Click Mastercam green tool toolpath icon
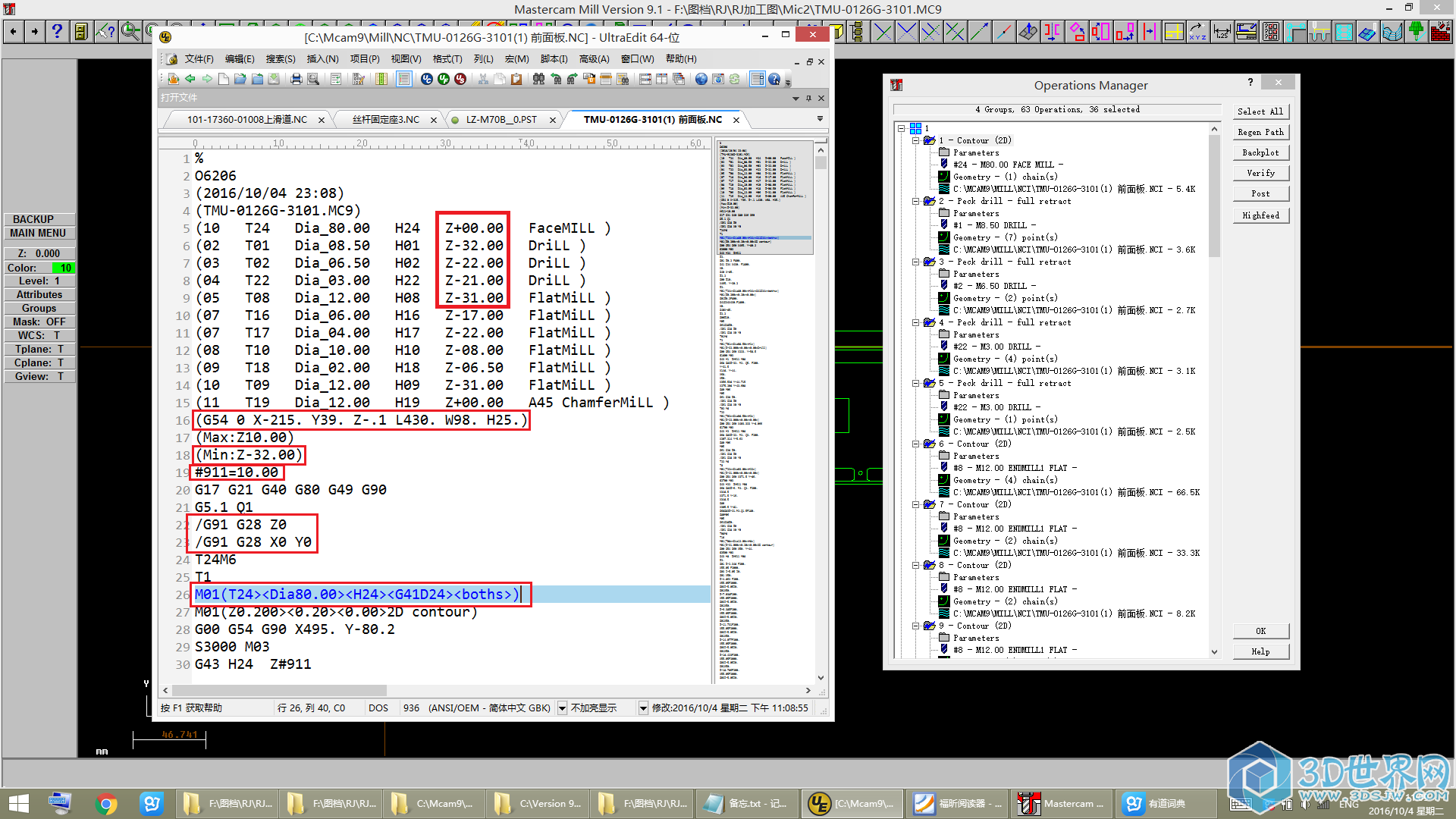The width and height of the screenshot is (1456, 819). [x=1417, y=32]
